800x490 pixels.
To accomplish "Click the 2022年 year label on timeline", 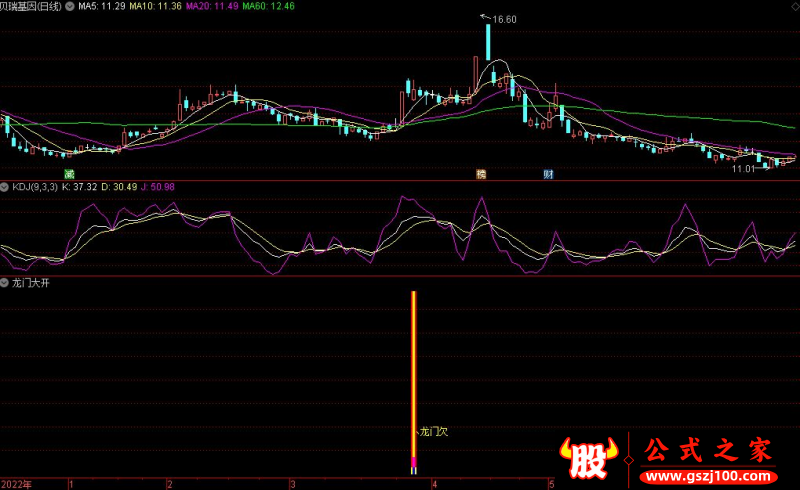I will coord(15,483).
